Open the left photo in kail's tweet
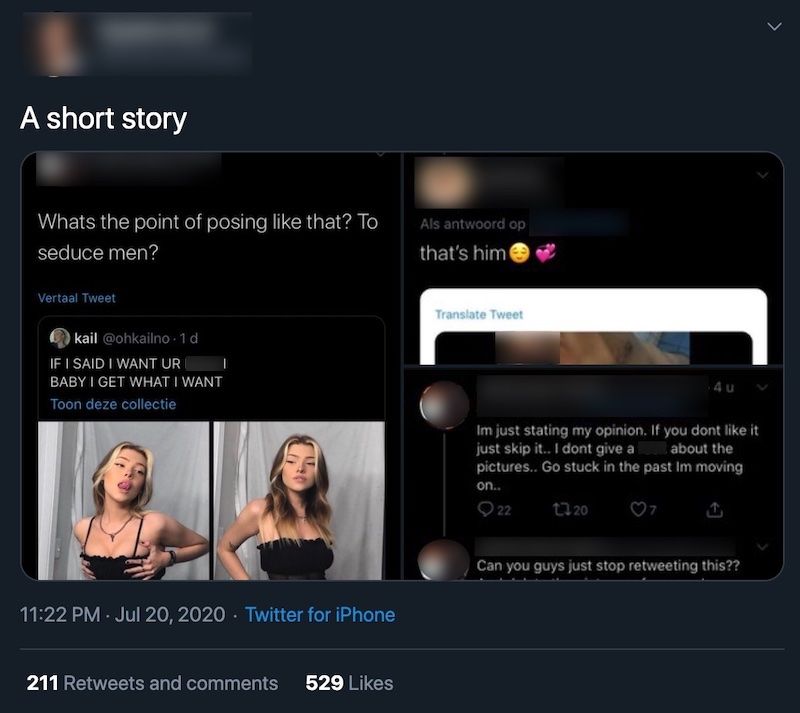The height and width of the screenshot is (713, 800). coord(124,500)
